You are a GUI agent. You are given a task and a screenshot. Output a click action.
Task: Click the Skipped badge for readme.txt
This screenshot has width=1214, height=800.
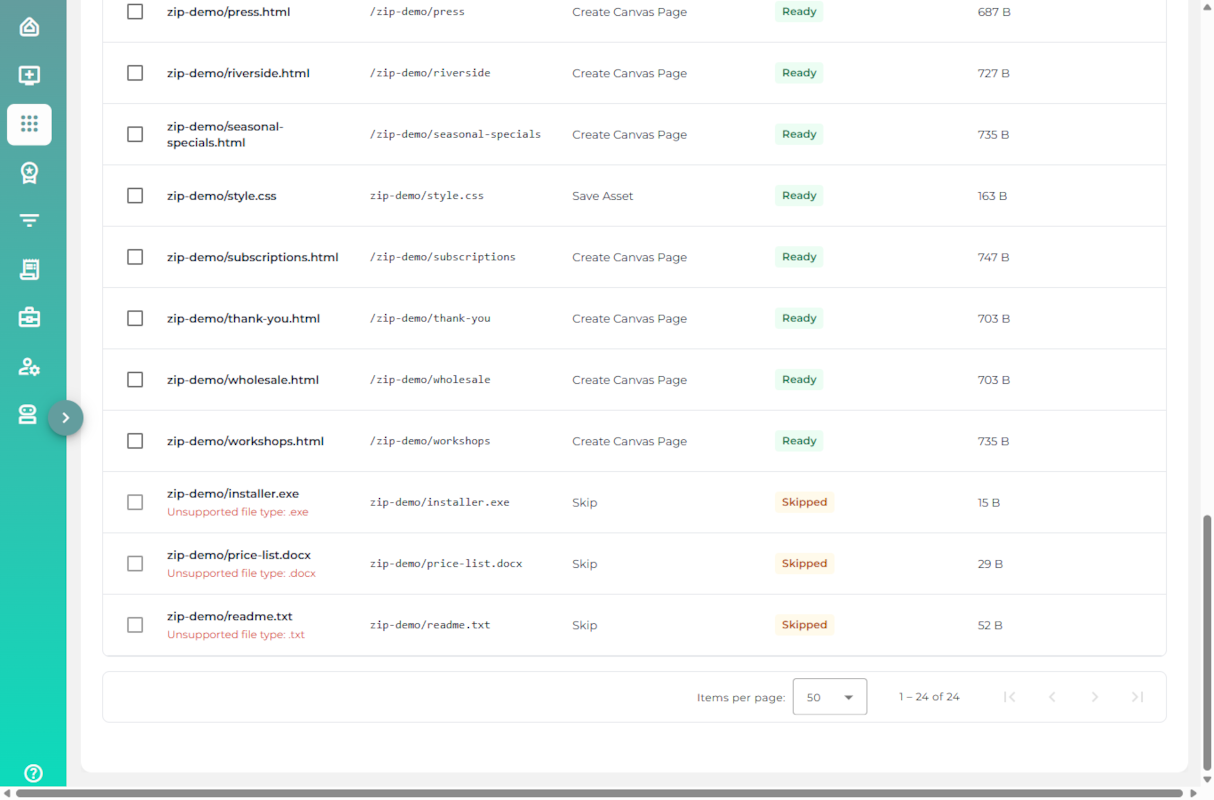pyautogui.click(x=805, y=625)
